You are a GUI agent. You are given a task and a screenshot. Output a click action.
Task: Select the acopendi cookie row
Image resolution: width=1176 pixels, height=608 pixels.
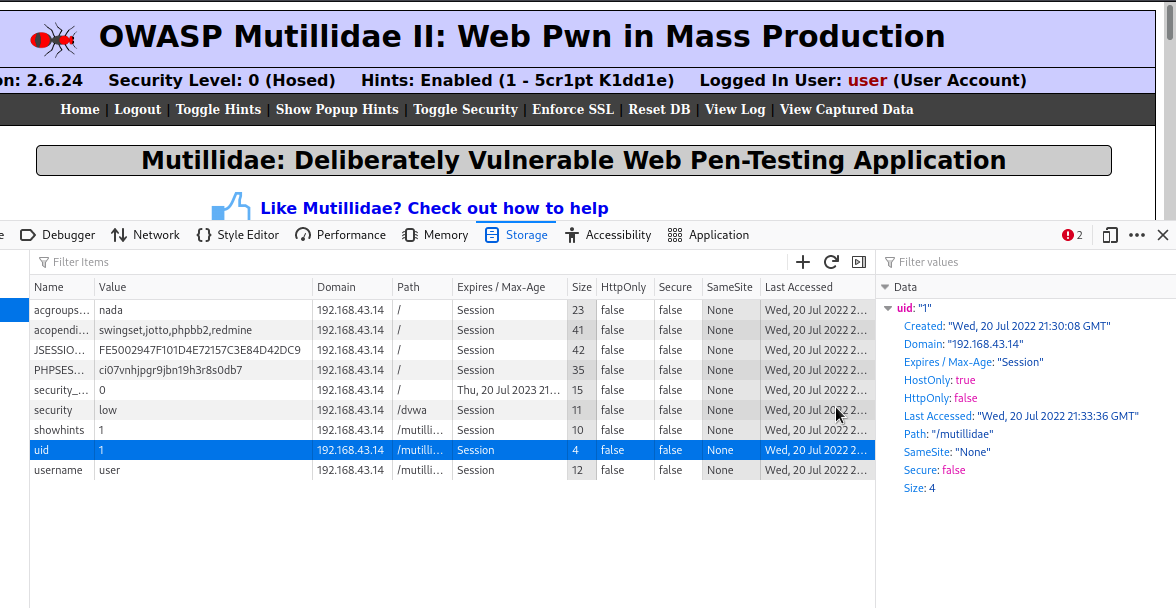[x=452, y=330]
